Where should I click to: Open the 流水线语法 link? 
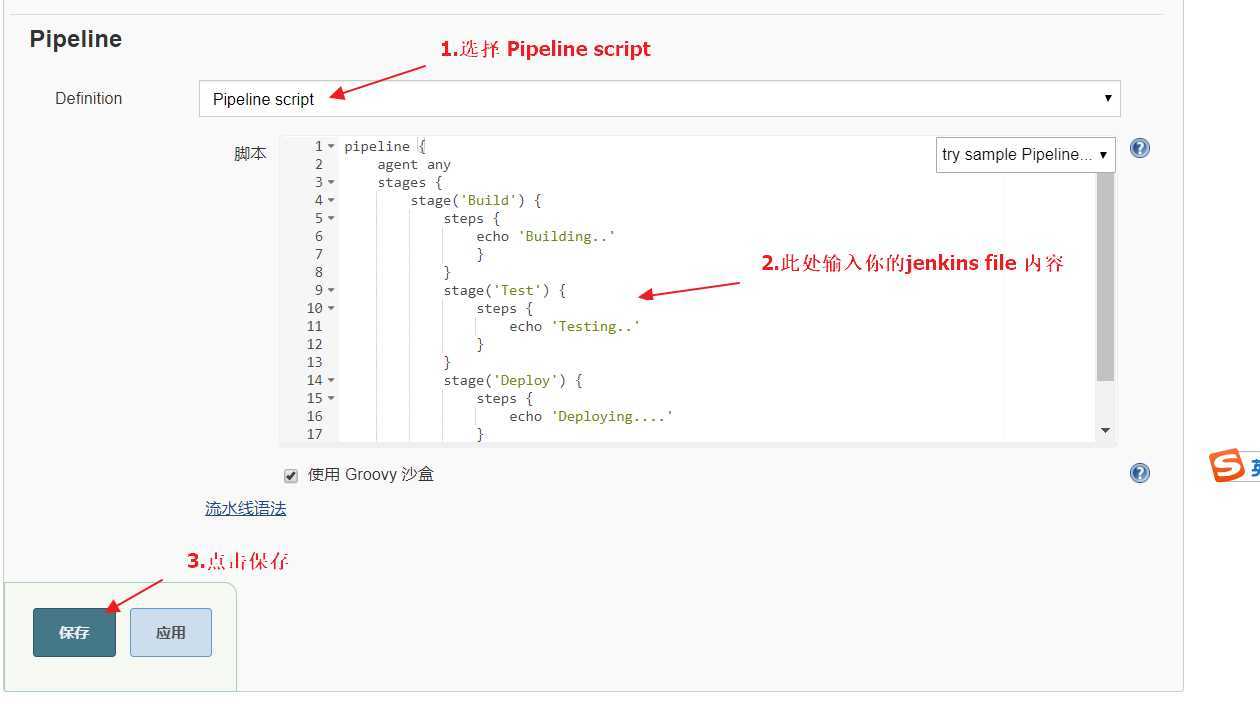[x=245, y=509]
